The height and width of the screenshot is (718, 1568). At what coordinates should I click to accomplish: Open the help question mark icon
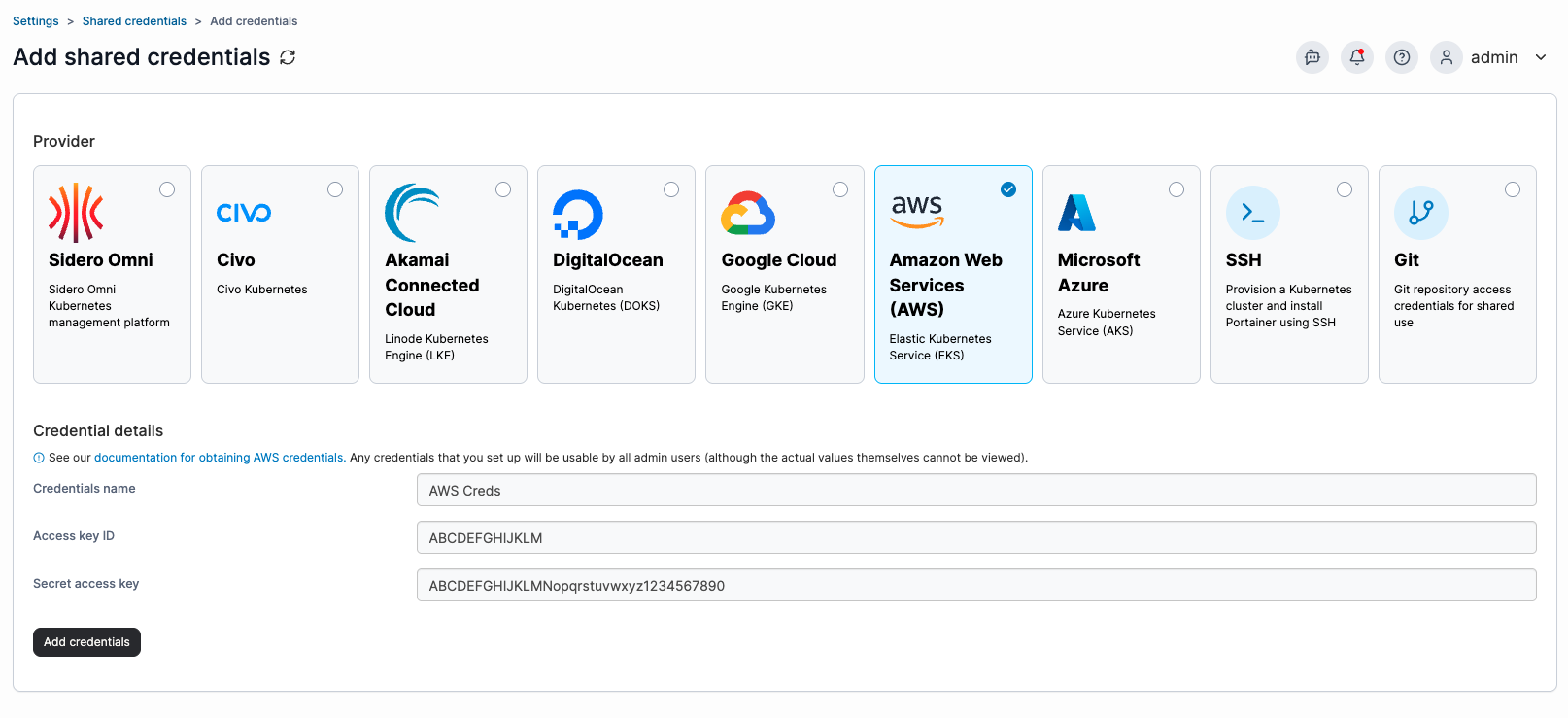(x=1401, y=57)
